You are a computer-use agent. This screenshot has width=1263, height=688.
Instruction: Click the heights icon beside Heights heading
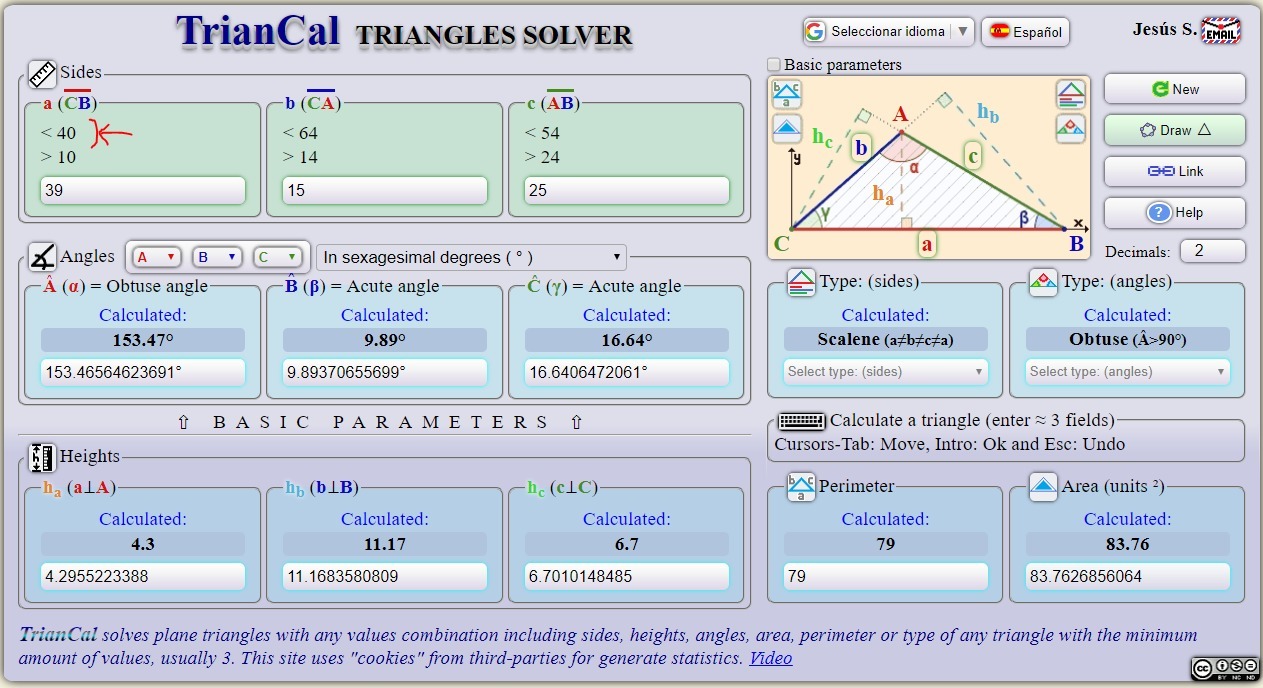[42, 457]
